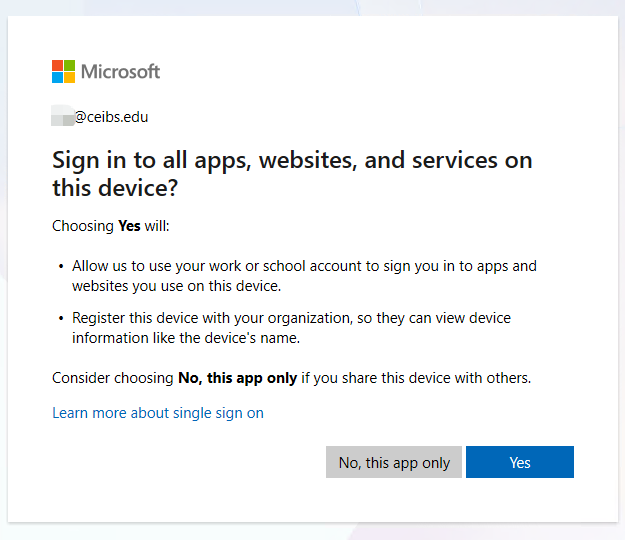Image resolution: width=625 pixels, height=540 pixels.
Task: Click the green square in Microsoft logo
Action: coord(69,65)
